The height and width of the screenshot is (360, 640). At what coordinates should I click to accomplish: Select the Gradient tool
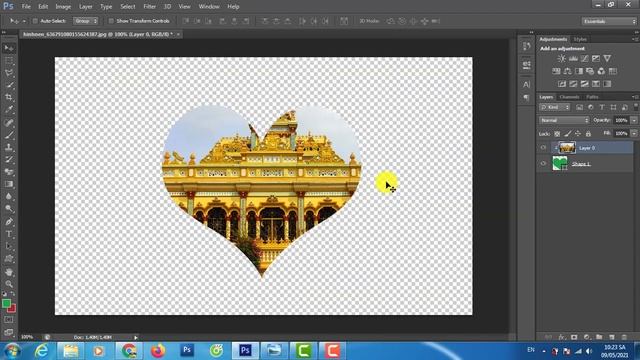point(9,184)
